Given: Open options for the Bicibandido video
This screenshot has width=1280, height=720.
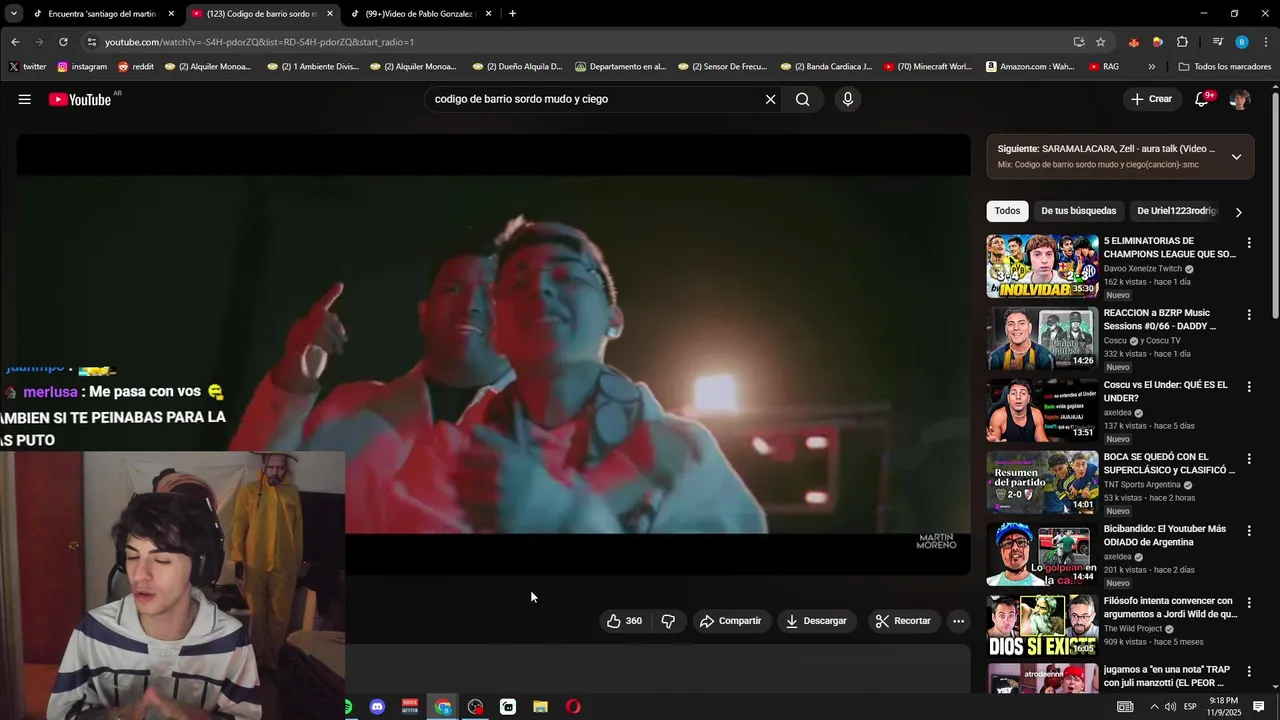Looking at the screenshot, I should click(x=1249, y=531).
